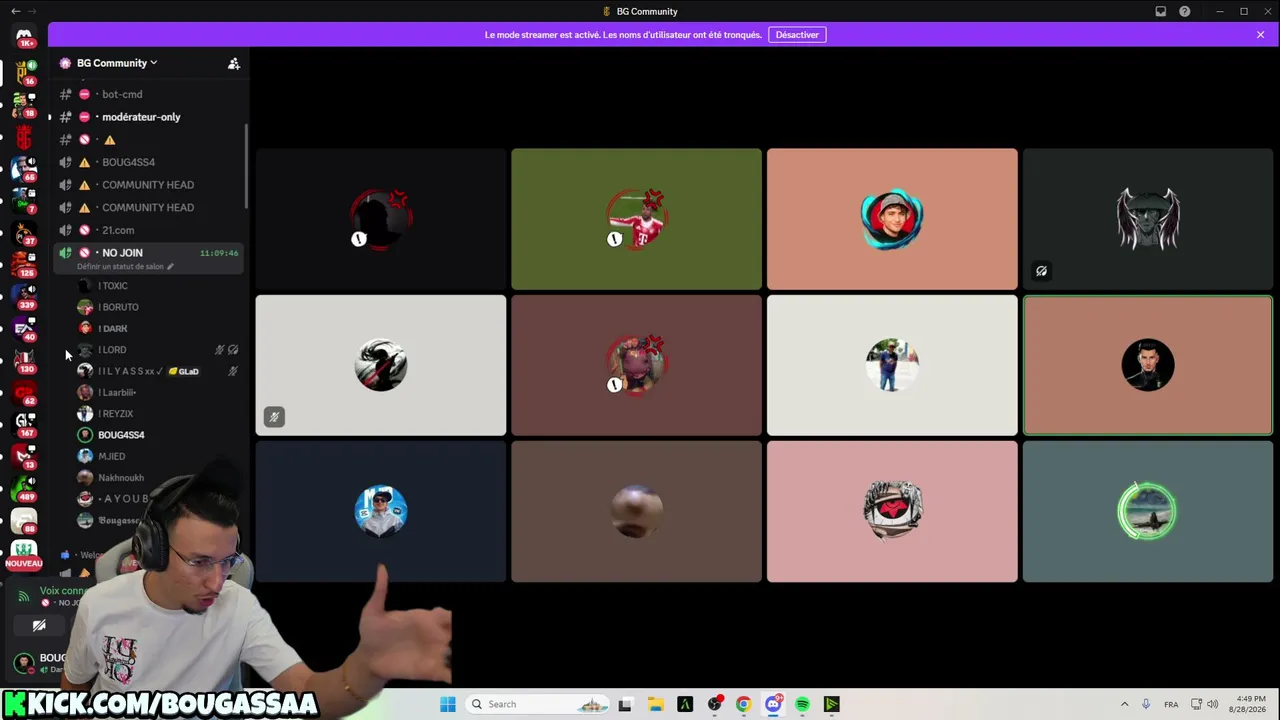This screenshot has height=720, width=1280.
Task: Open the server icon with badge 65
Action: tap(24, 169)
